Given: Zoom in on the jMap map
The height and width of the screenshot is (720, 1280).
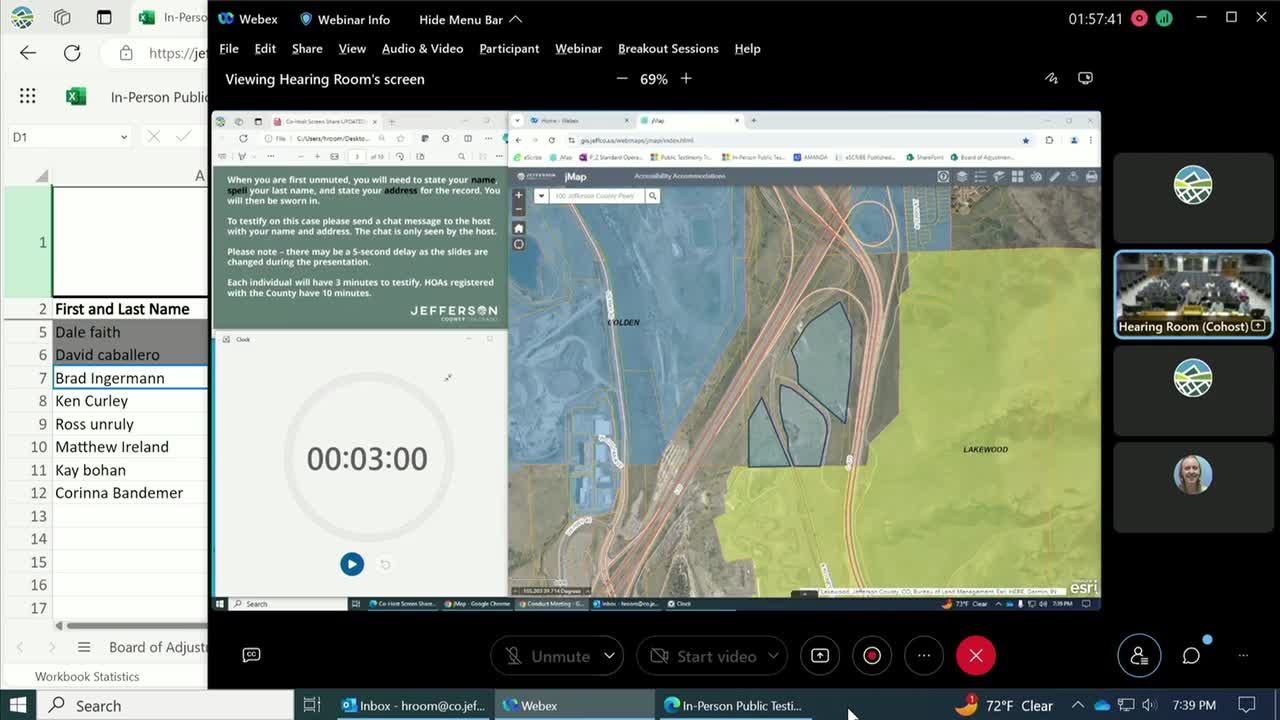Looking at the screenshot, I should [518, 196].
